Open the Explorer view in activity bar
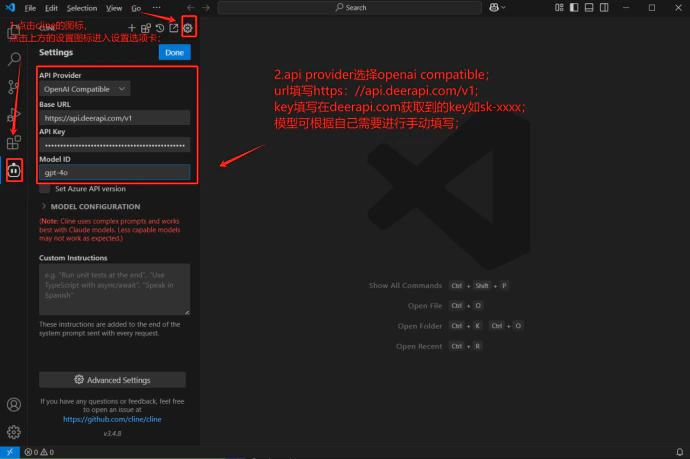This screenshot has height=459, width=690. [x=14, y=32]
